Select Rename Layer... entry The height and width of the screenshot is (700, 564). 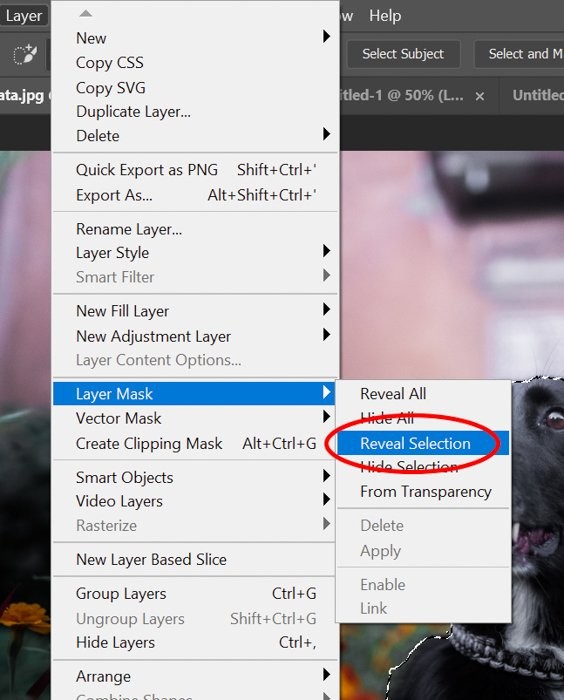tap(194, 229)
